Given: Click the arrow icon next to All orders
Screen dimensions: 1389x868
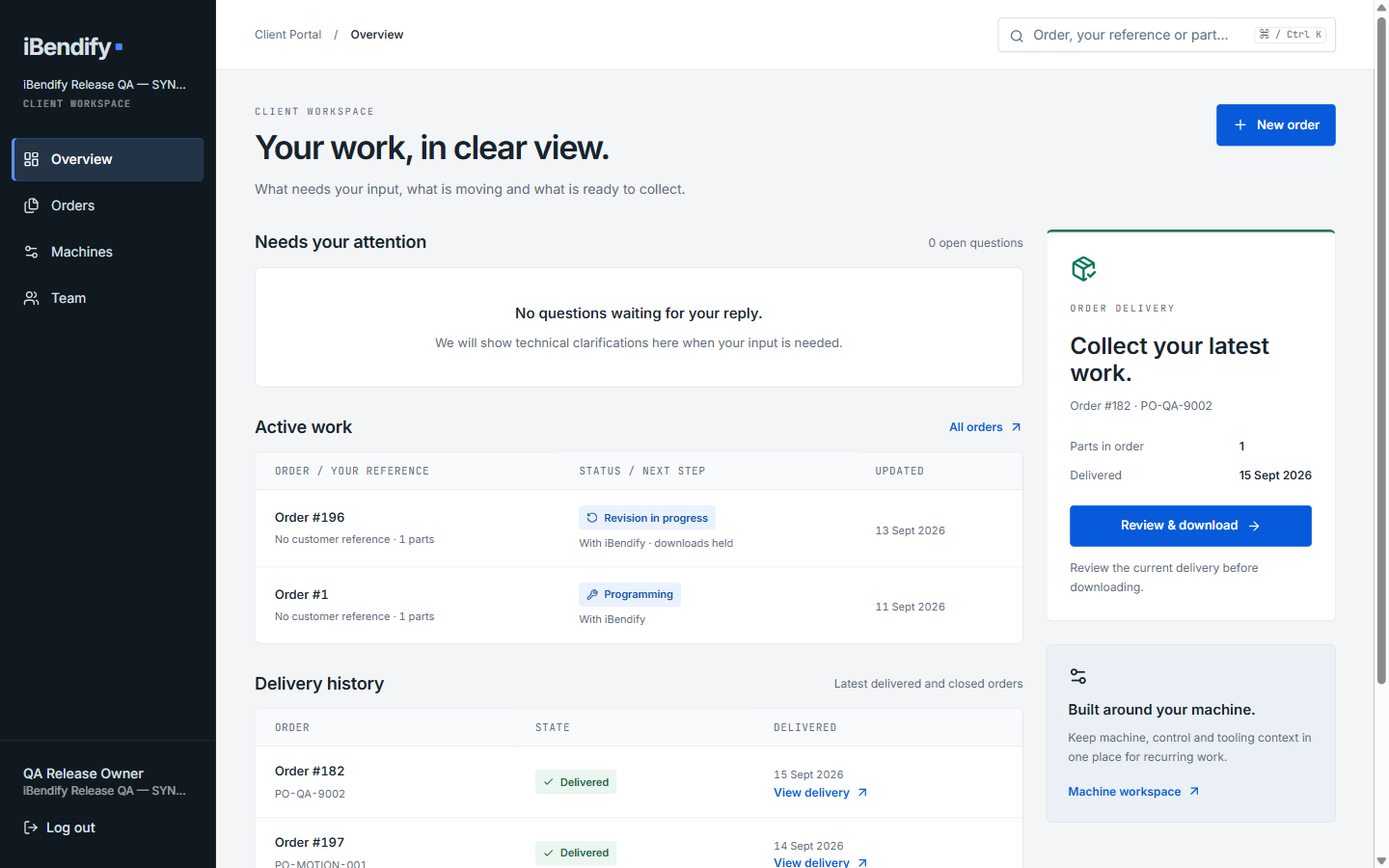Looking at the screenshot, I should [1016, 427].
